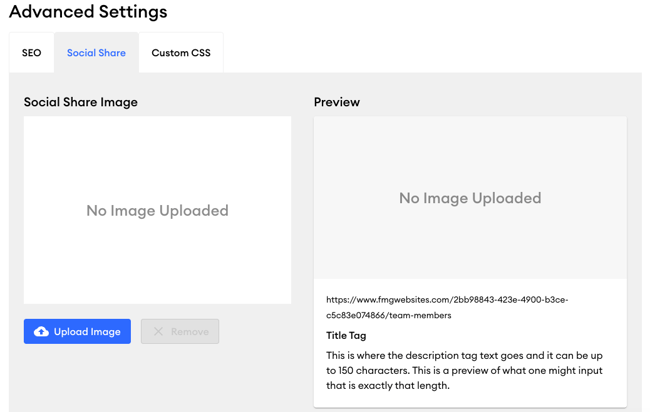The height and width of the screenshot is (412, 650).
Task: Click the X icon beside Remove
Action: tap(158, 331)
